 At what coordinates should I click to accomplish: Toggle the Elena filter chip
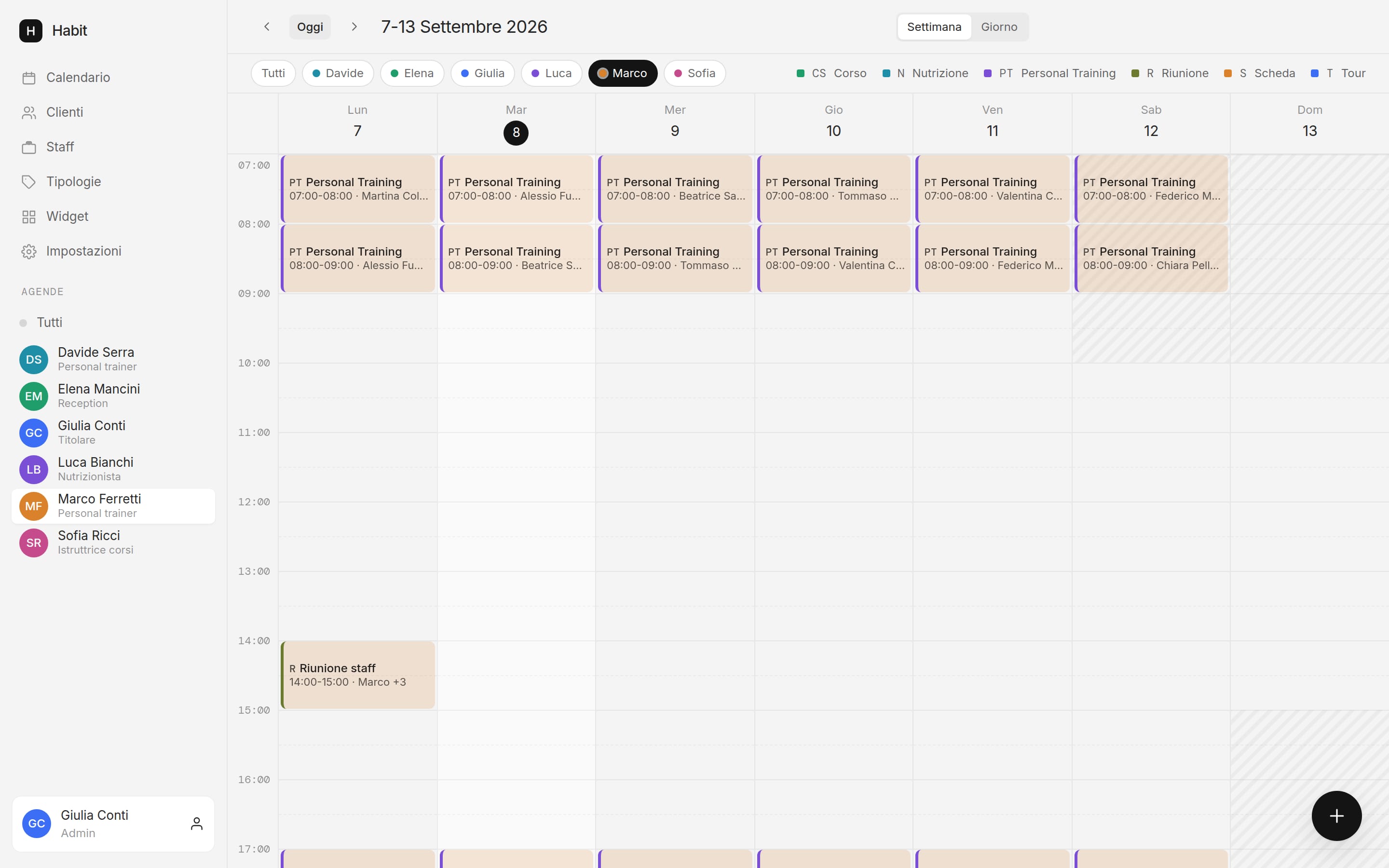412,73
